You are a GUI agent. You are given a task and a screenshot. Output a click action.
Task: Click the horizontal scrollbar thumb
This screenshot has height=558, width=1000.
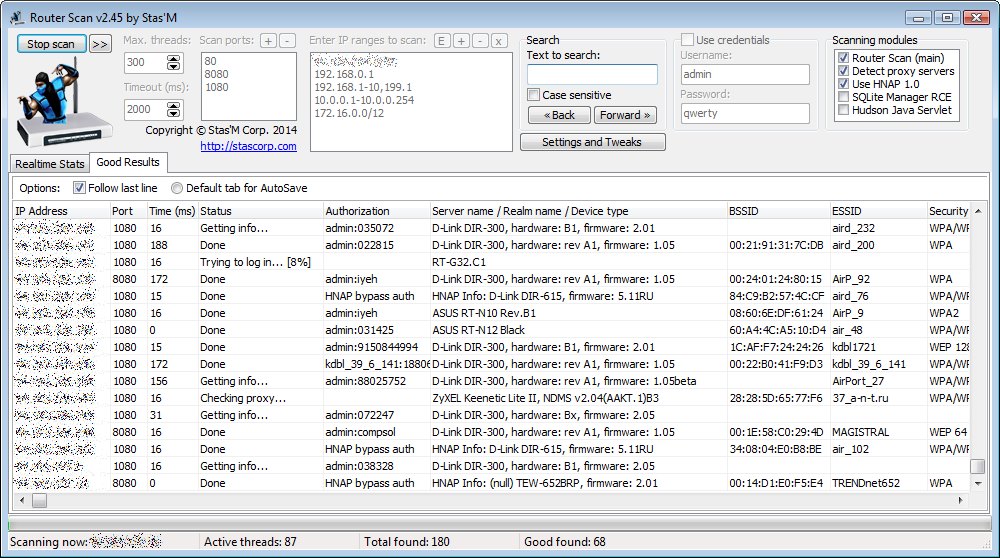tap(40, 501)
